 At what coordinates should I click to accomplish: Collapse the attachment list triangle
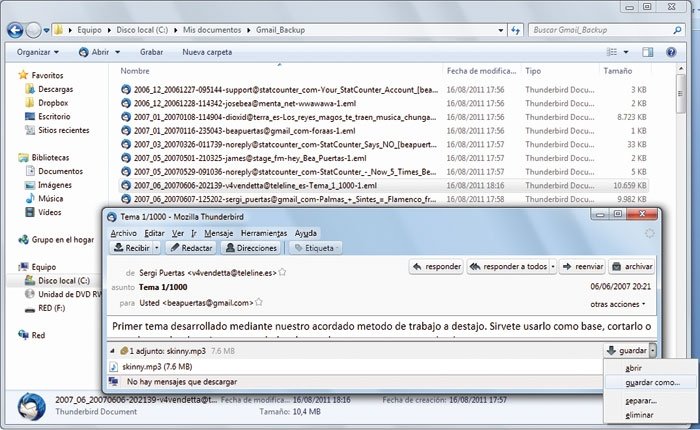pyautogui.click(x=112, y=351)
